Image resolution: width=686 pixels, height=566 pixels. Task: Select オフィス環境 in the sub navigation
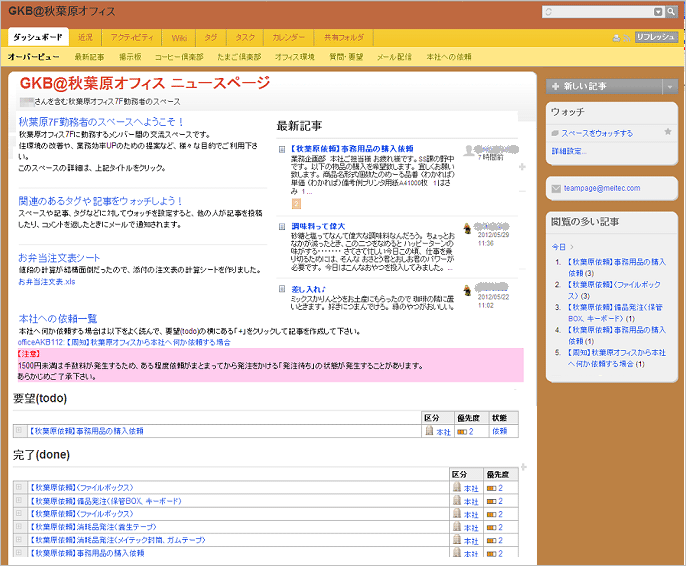click(294, 57)
